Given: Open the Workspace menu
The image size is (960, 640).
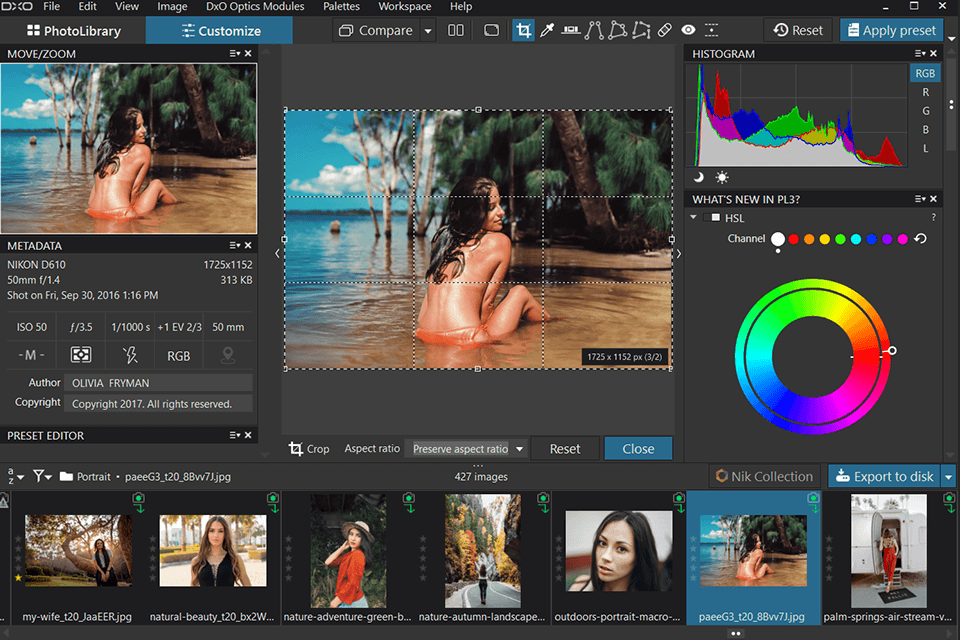Looking at the screenshot, I should pyautogui.click(x=405, y=7).
